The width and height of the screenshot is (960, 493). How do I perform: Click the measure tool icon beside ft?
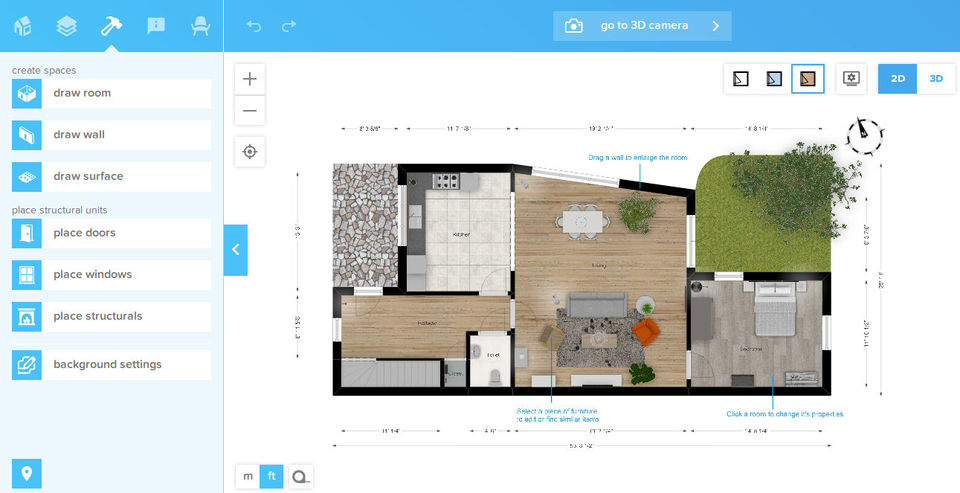pyautogui.click(x=301, y=476)
